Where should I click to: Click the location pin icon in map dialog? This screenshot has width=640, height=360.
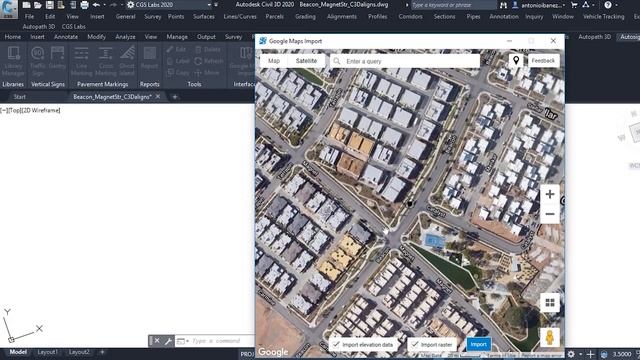(x=516, y=60)
